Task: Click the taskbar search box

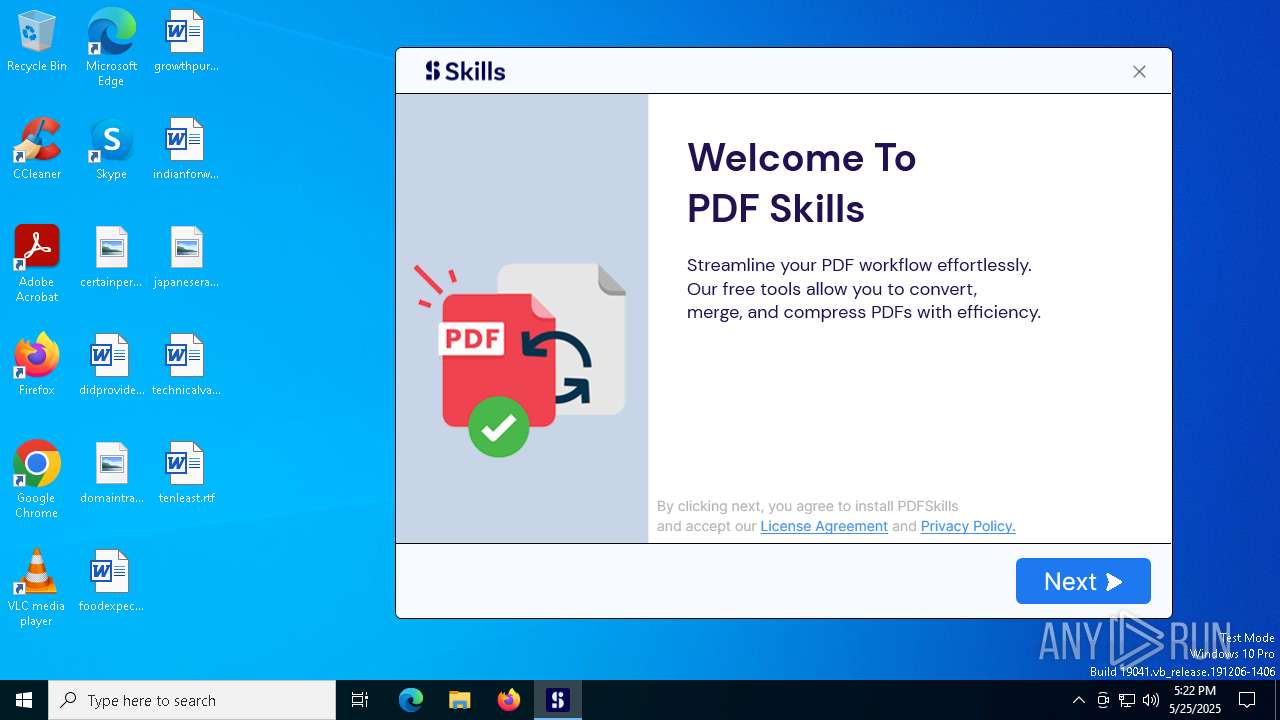Action: (x=192, y=700)
